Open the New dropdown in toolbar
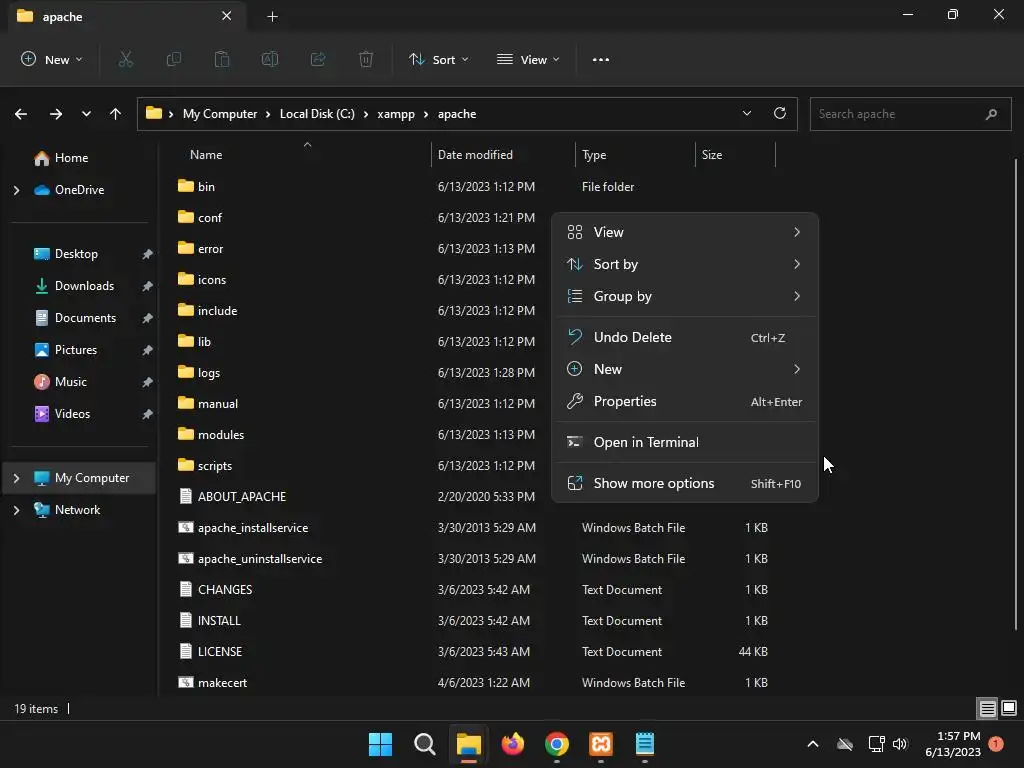Image resolution: width=1024 pixels, height=768 pixels. 52,59
